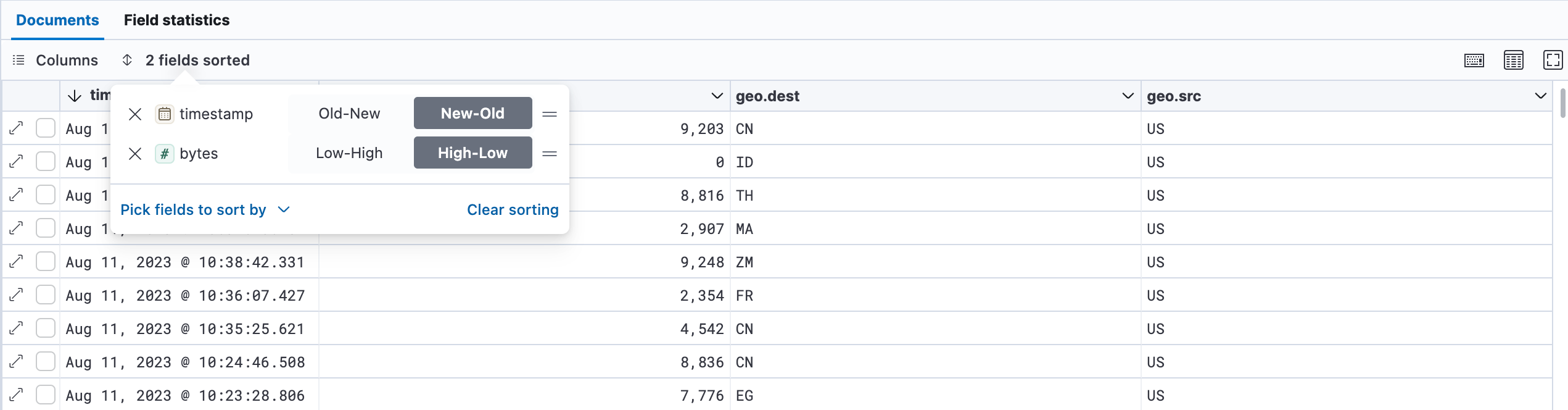Select the checkbox for the CN 9,203 row
The height and width of the screenshot is (410, 1568).
[x=46, y=128]
